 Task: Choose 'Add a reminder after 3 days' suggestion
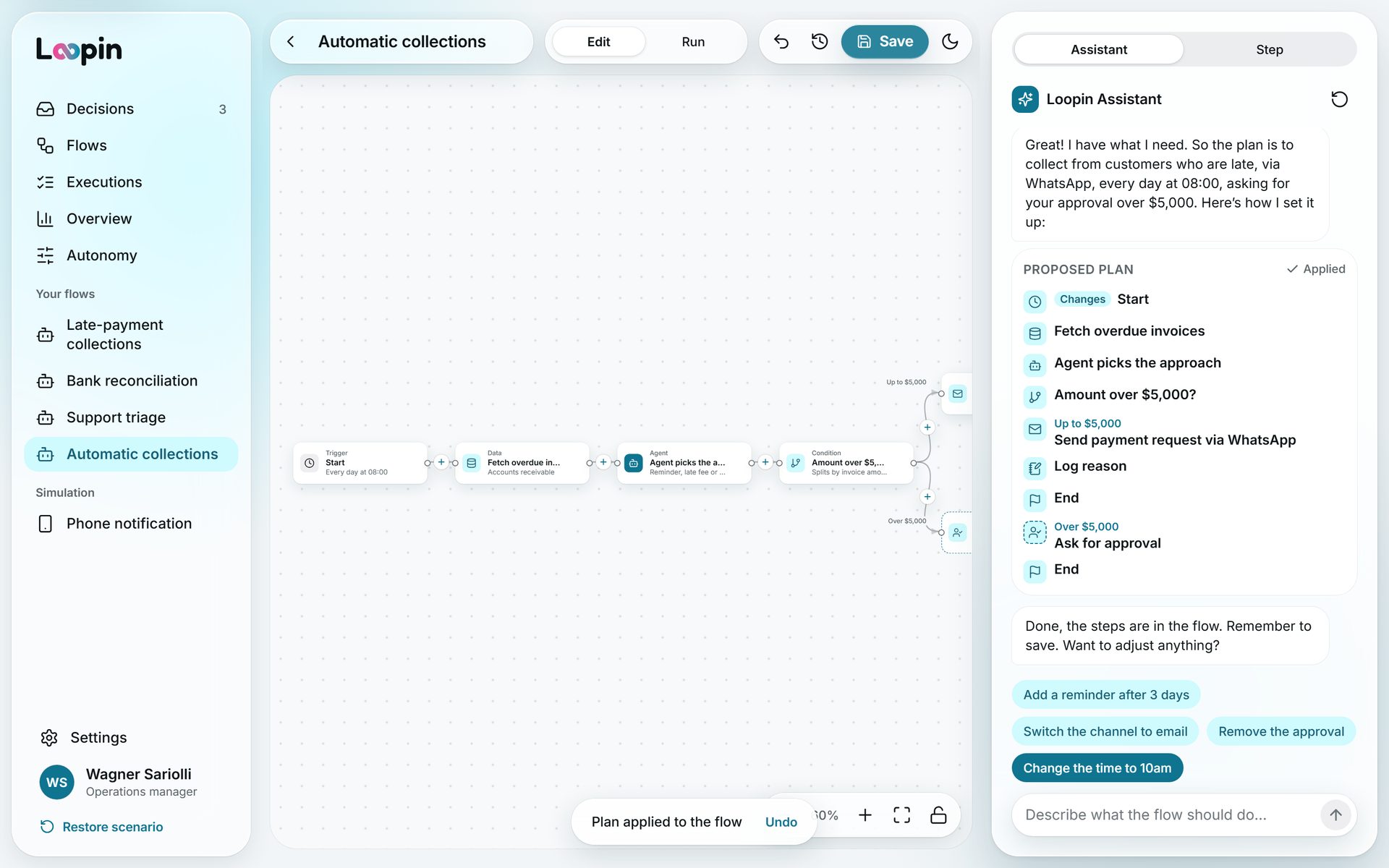(1106, 694)
